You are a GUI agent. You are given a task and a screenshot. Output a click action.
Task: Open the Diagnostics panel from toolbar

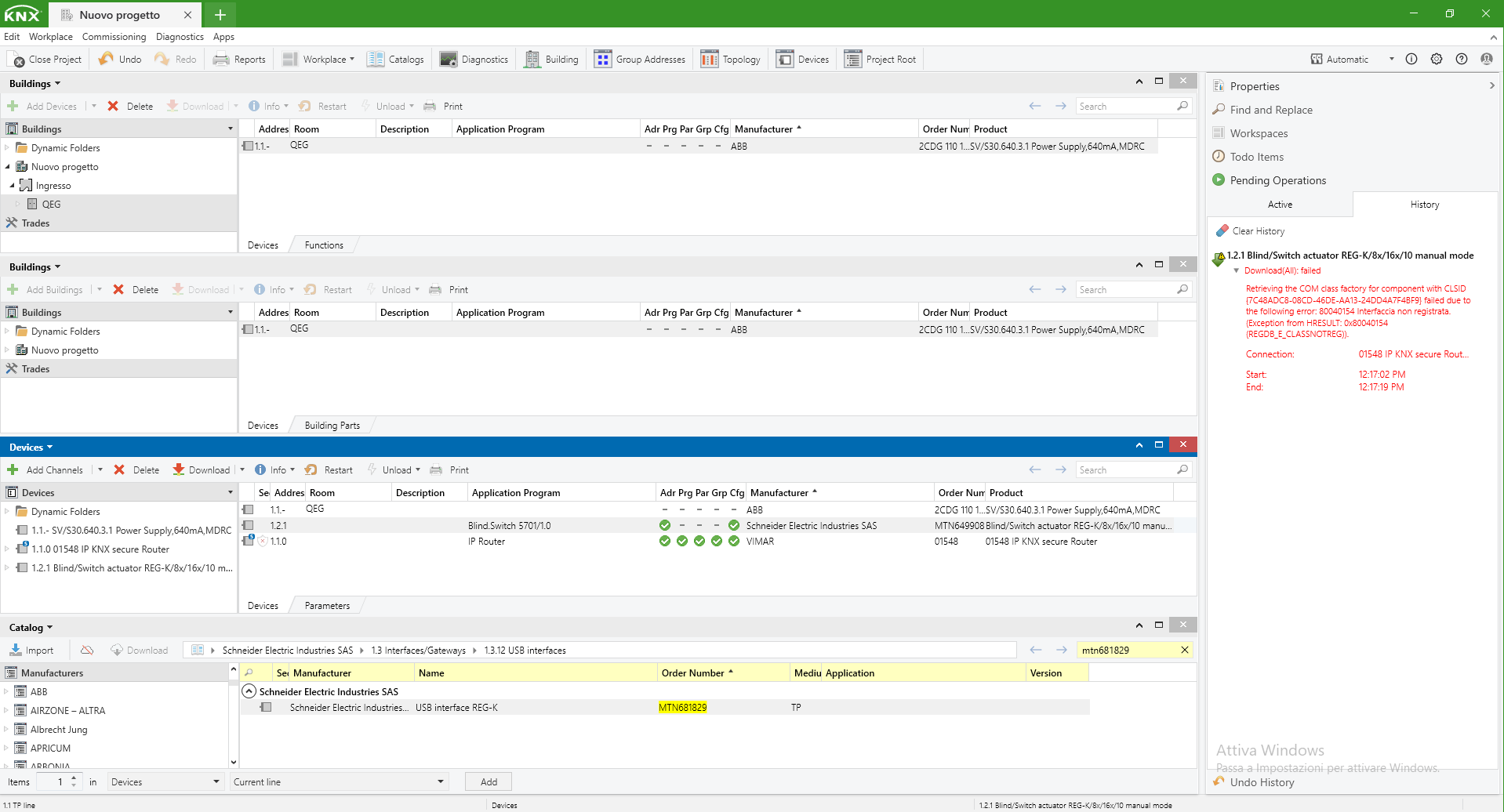pyautogui.click(x=474, y=60)
